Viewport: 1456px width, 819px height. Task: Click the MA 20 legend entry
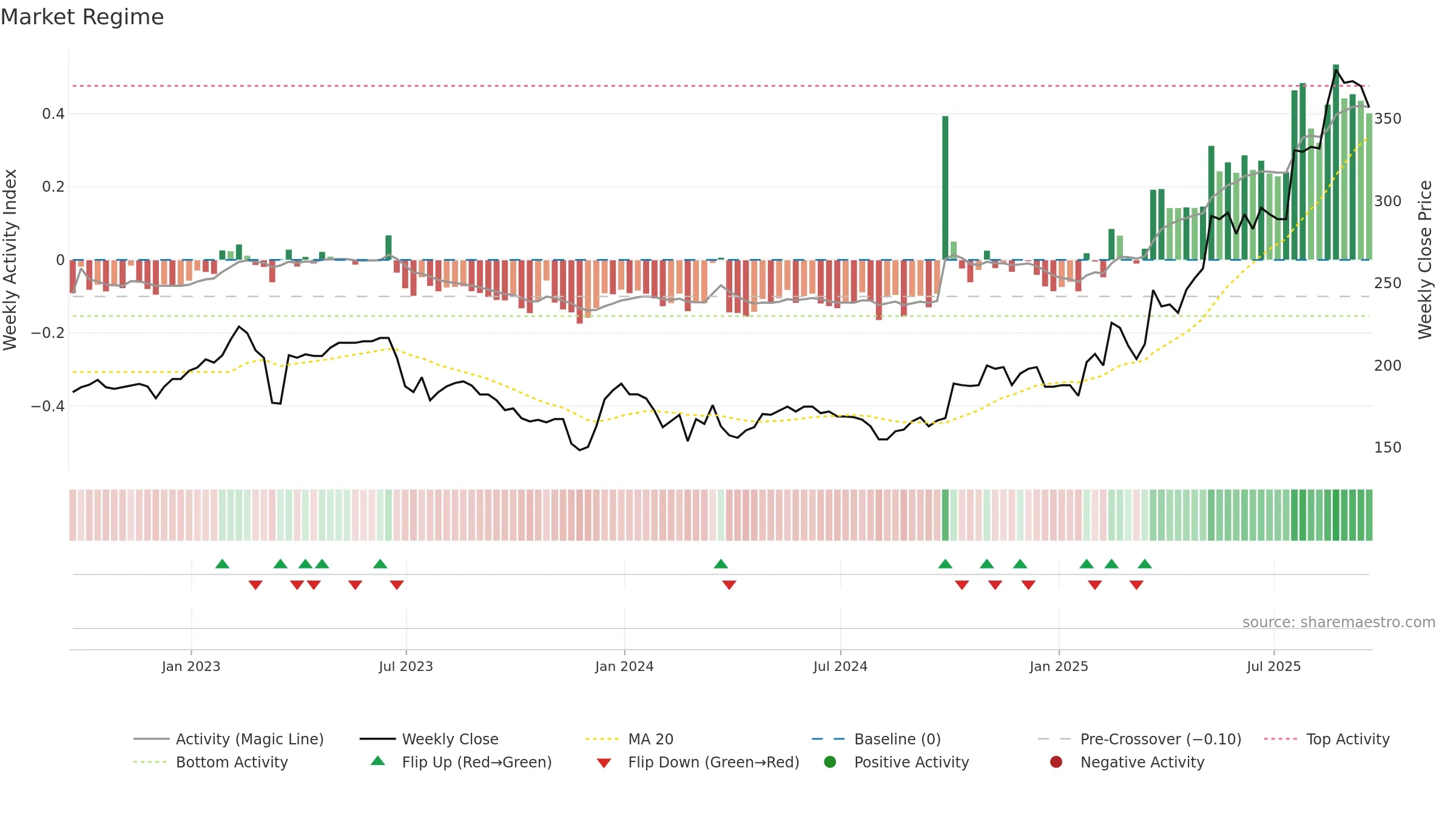pyautogui.click(x=629, y=739)
